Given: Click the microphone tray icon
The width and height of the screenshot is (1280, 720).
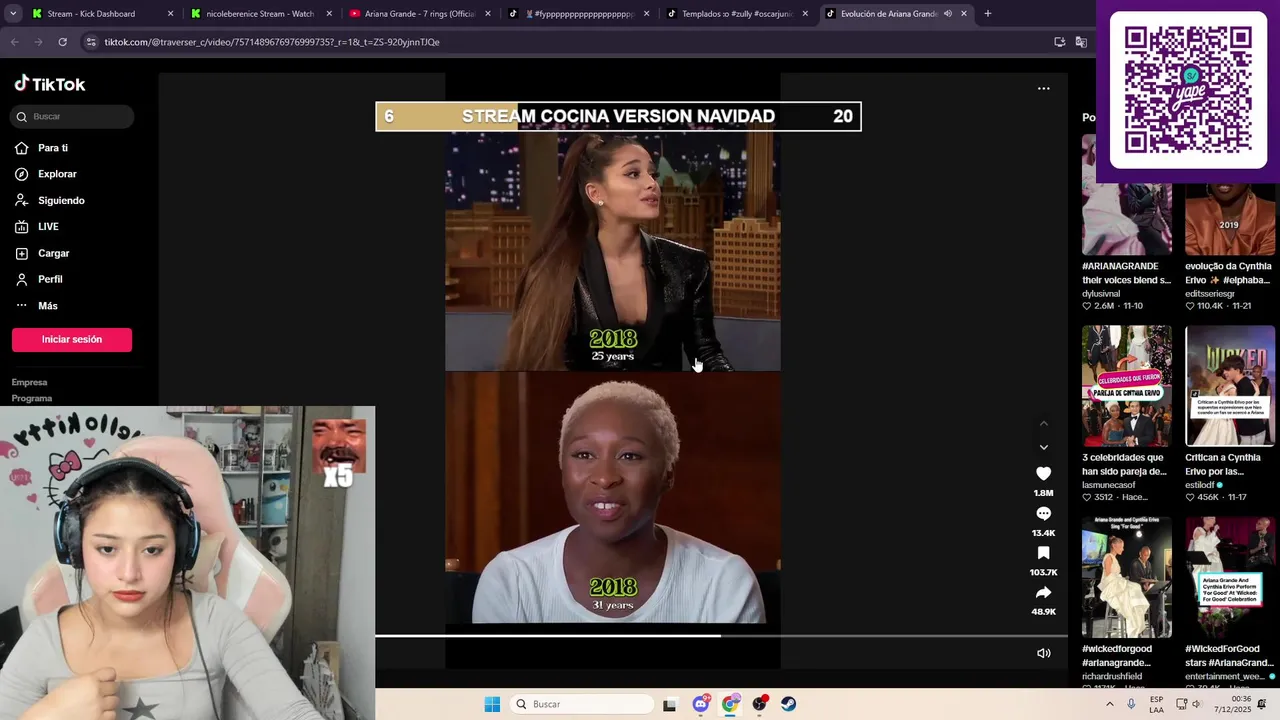Looking at the screenshot, I should (1131, 704).
